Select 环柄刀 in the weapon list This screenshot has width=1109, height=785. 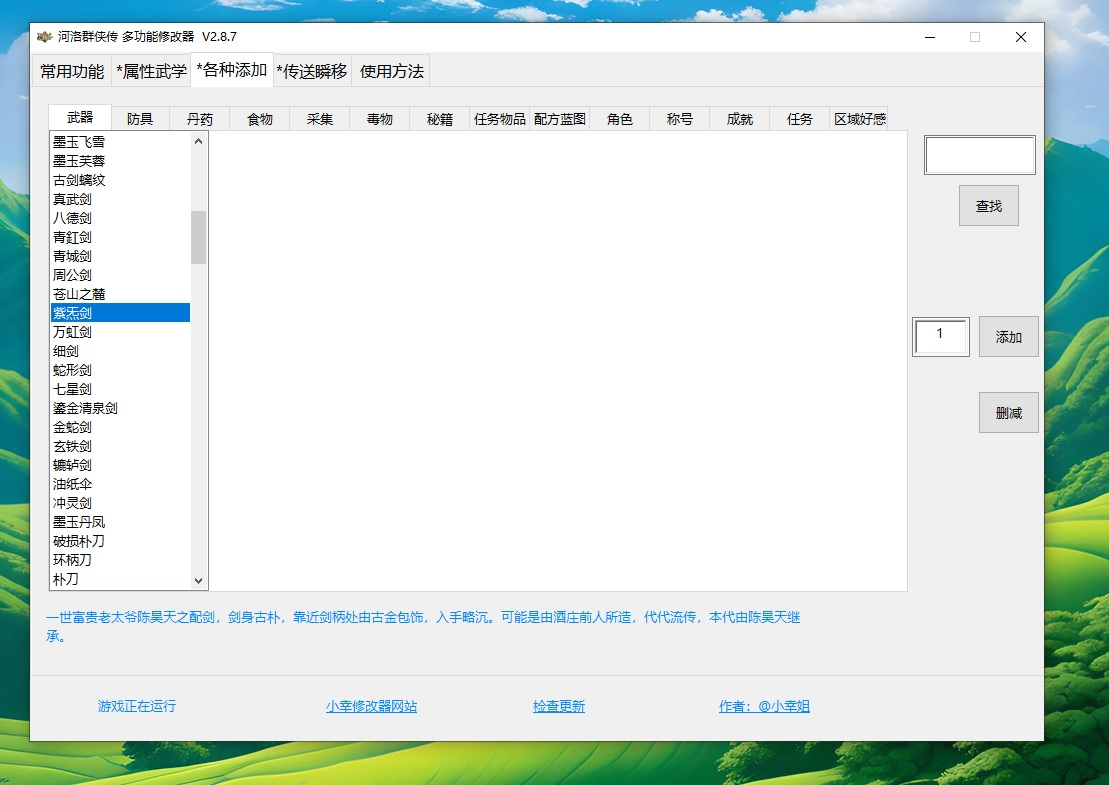click(120, 560)
